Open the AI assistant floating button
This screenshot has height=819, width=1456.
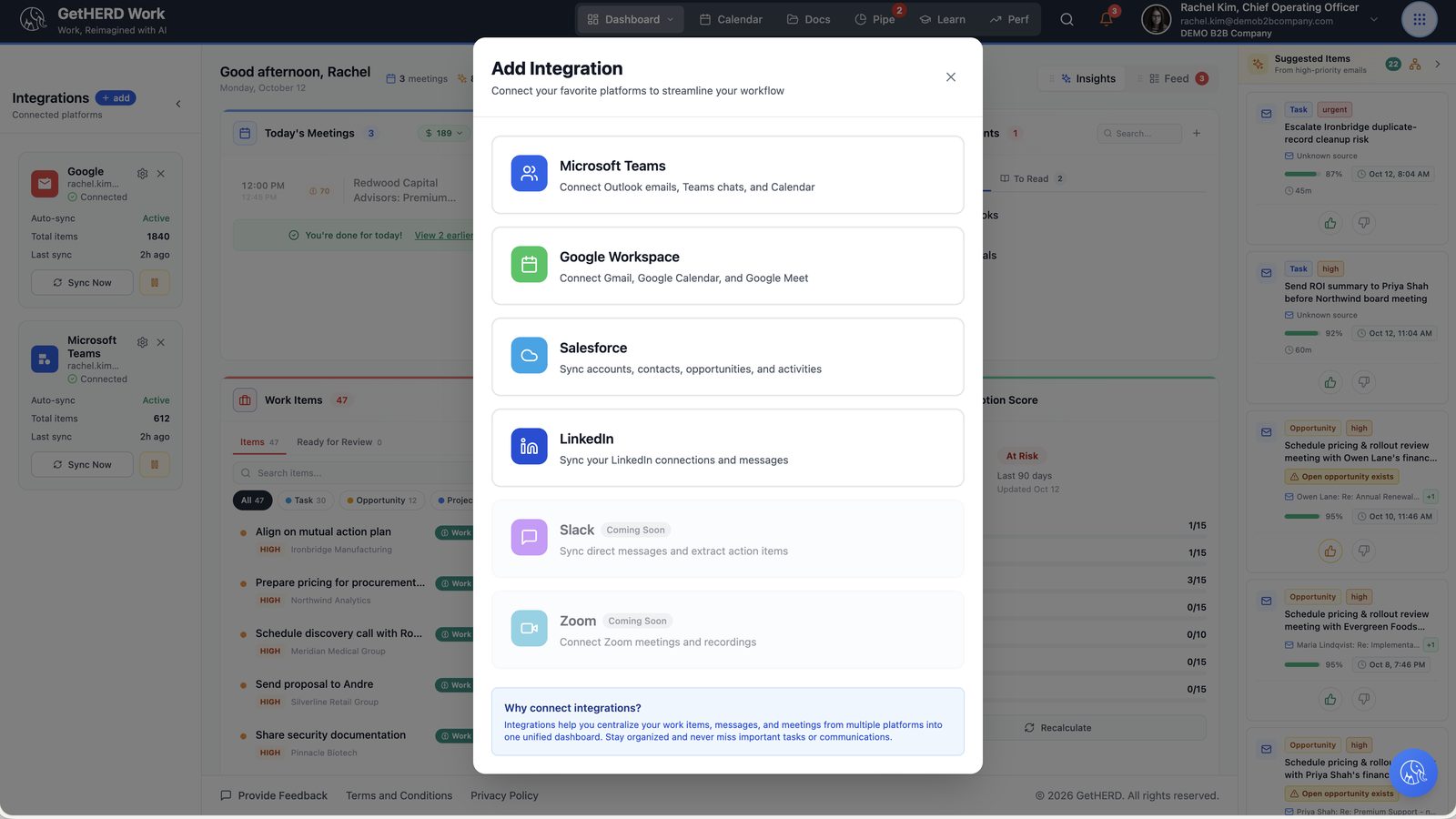tap(1413, 773)
